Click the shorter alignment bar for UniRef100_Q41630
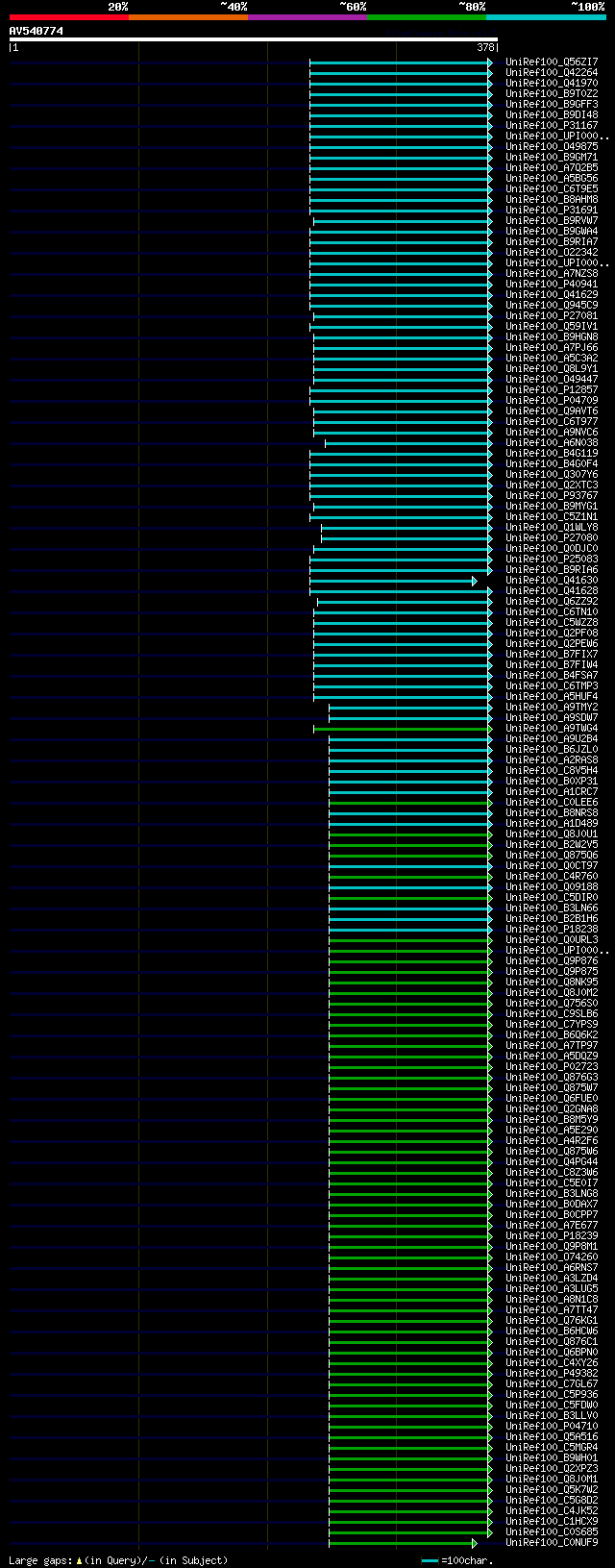Screen dimensions: 615x1568 [392, 581]
